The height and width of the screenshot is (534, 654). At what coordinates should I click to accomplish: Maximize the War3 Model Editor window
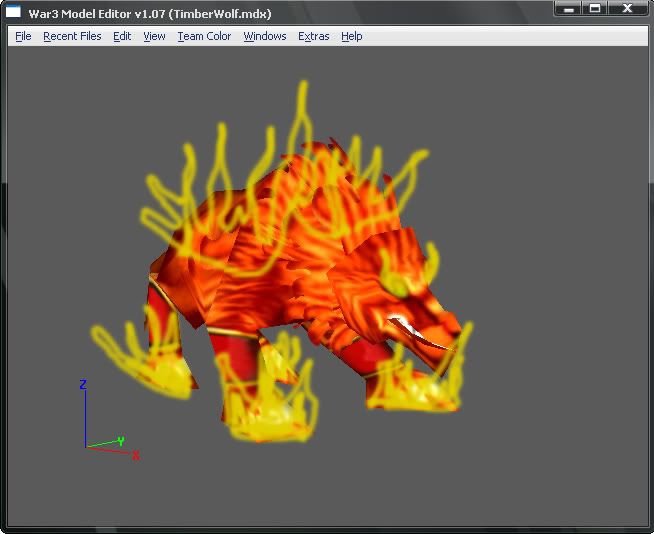pyautogui.click(x=595, y=8)
